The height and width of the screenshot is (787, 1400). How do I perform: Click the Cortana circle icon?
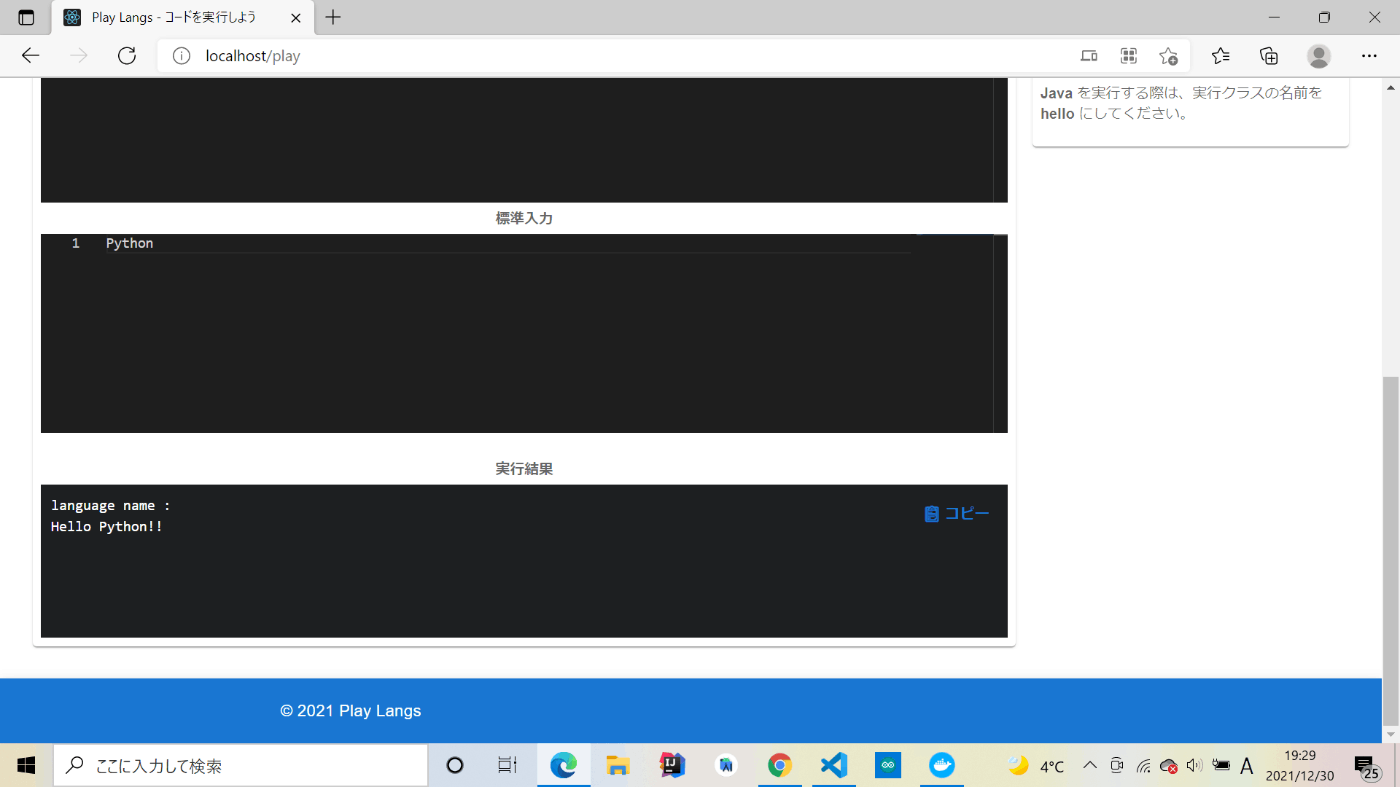[x=455, y=766]
